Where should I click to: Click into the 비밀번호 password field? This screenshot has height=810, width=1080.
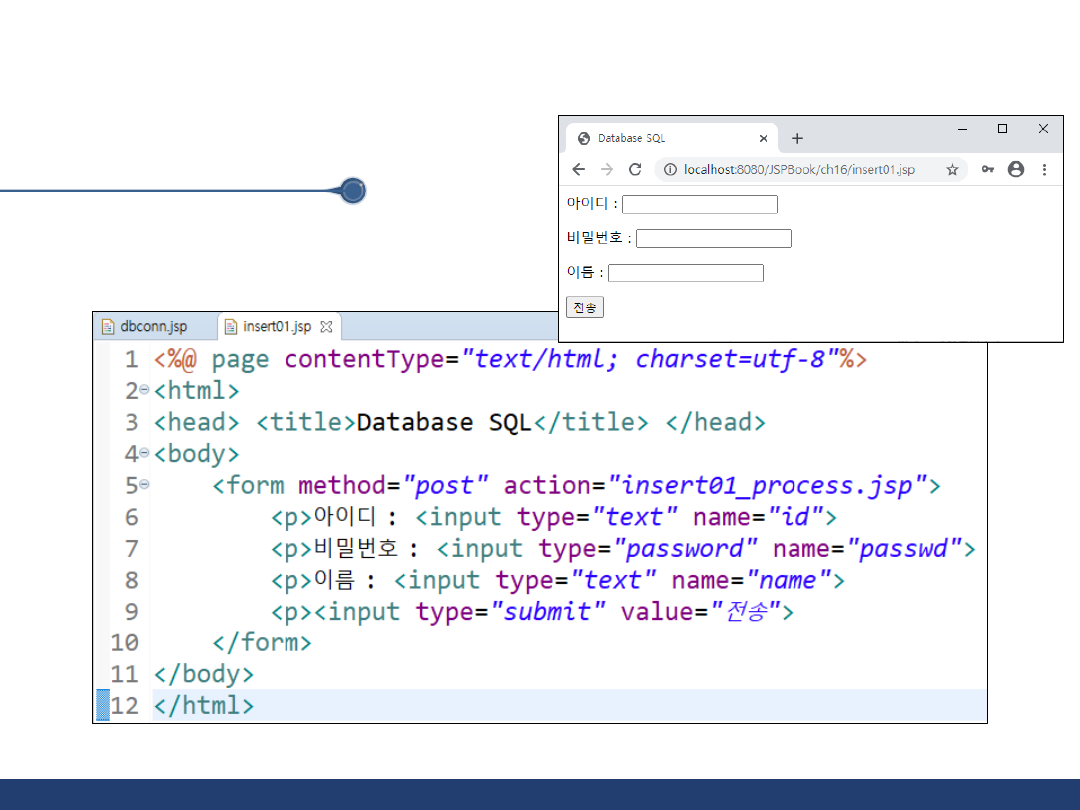[713, 238]
